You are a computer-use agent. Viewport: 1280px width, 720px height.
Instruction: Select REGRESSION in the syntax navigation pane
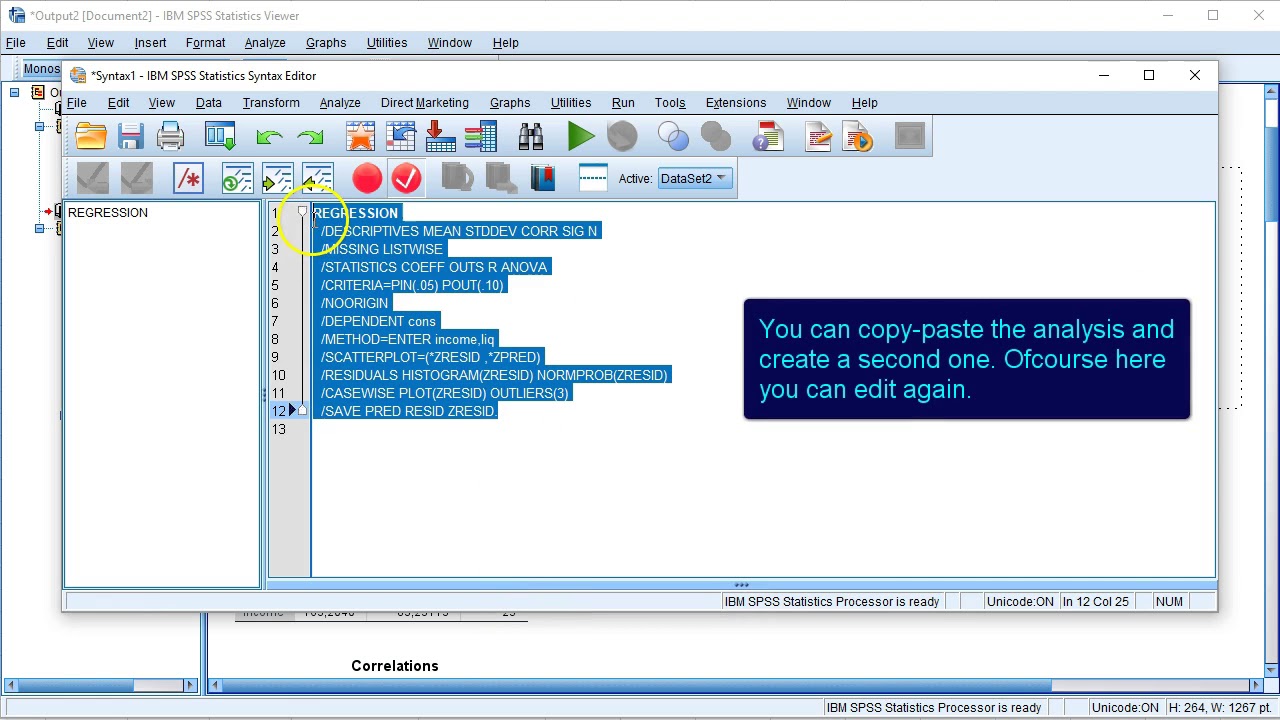point(108,213)
